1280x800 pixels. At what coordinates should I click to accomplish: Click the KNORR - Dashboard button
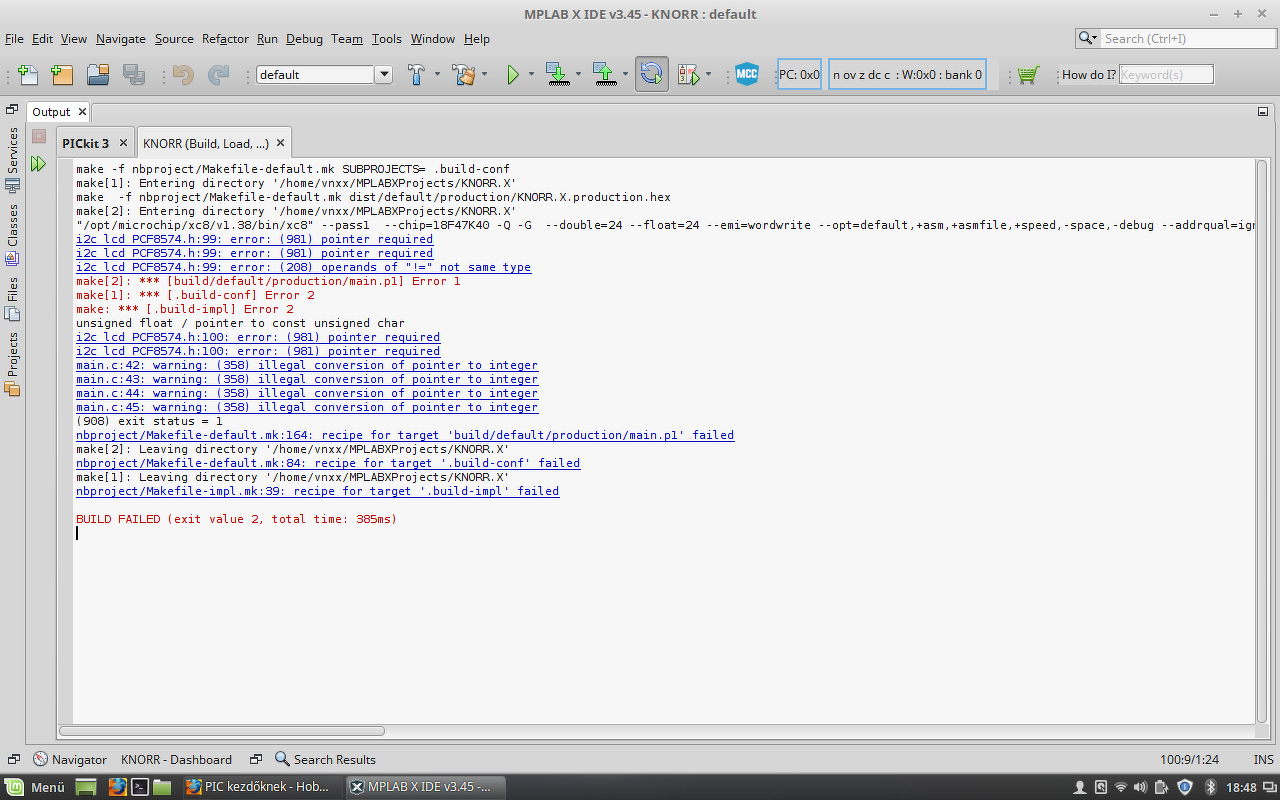(x=176, y=759)
